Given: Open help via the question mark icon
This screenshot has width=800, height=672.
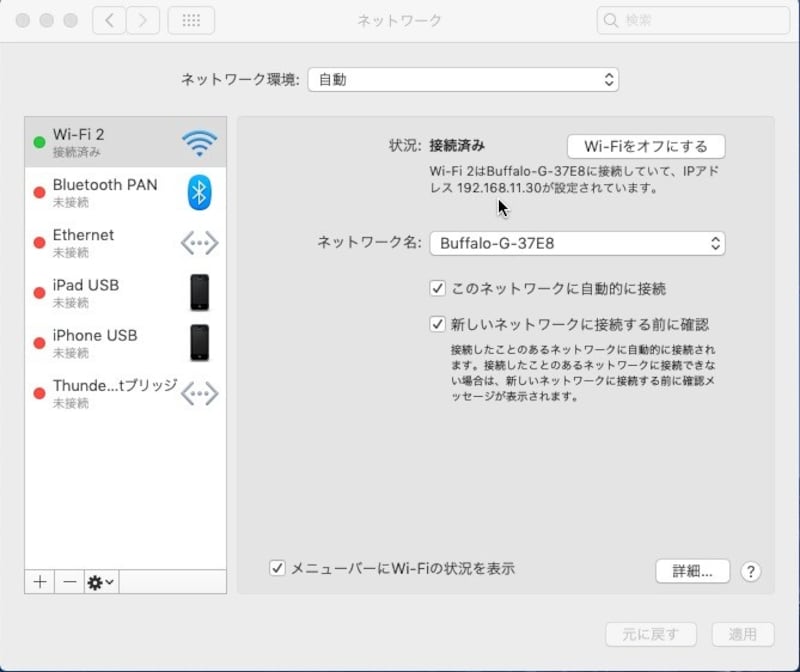Looking at the screenshot, I should (x=750, y=571).
